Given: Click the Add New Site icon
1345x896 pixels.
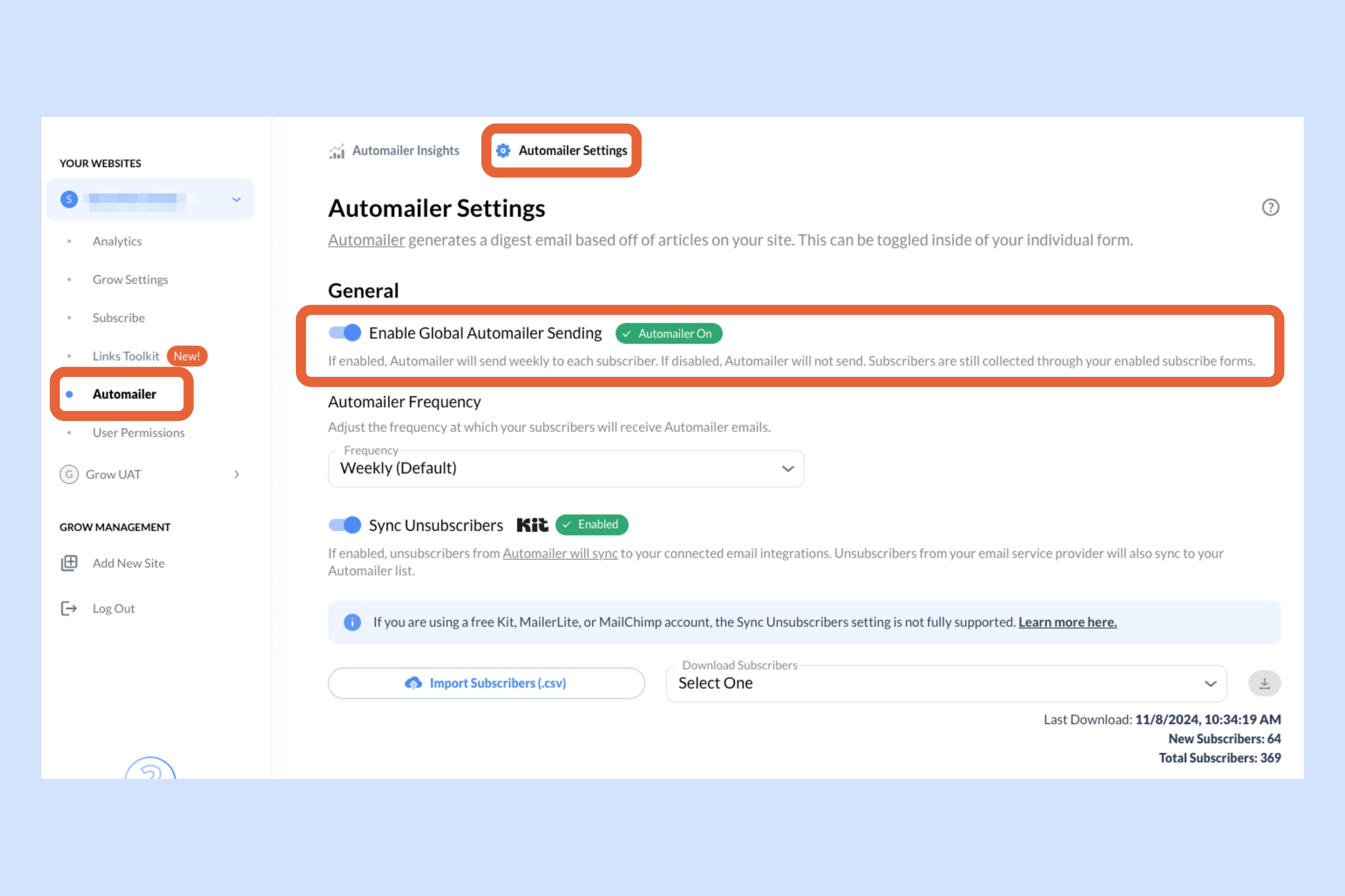Looking at the screenshot, I should tap(69, 563).
